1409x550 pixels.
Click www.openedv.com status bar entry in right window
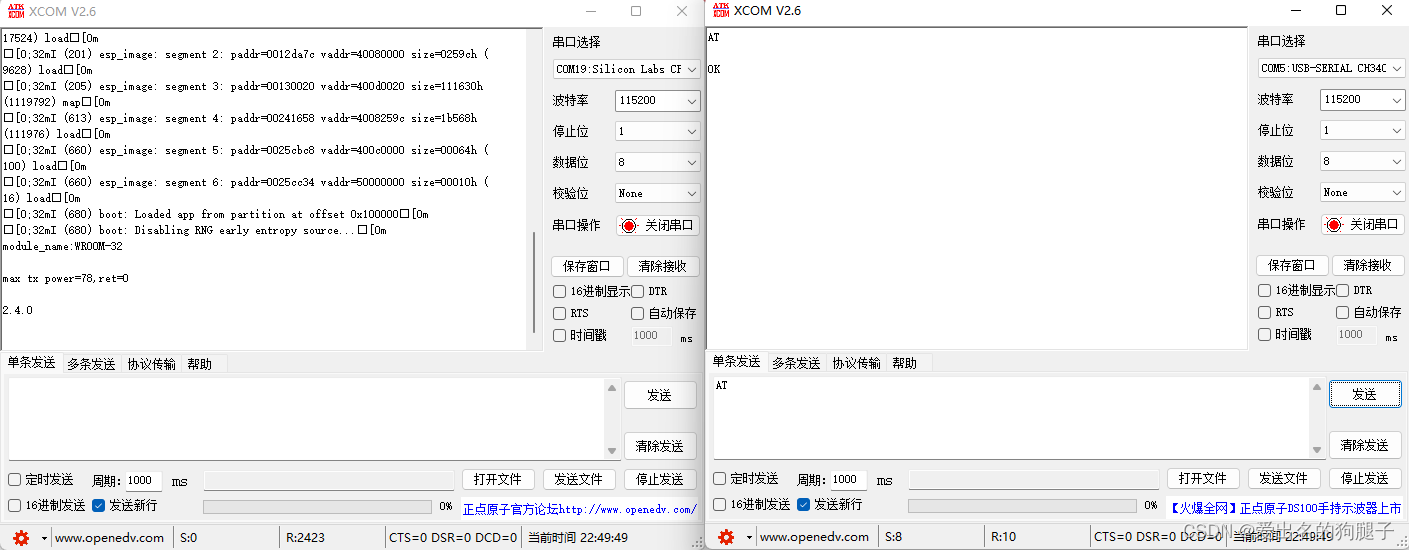(x=814, y=537)
